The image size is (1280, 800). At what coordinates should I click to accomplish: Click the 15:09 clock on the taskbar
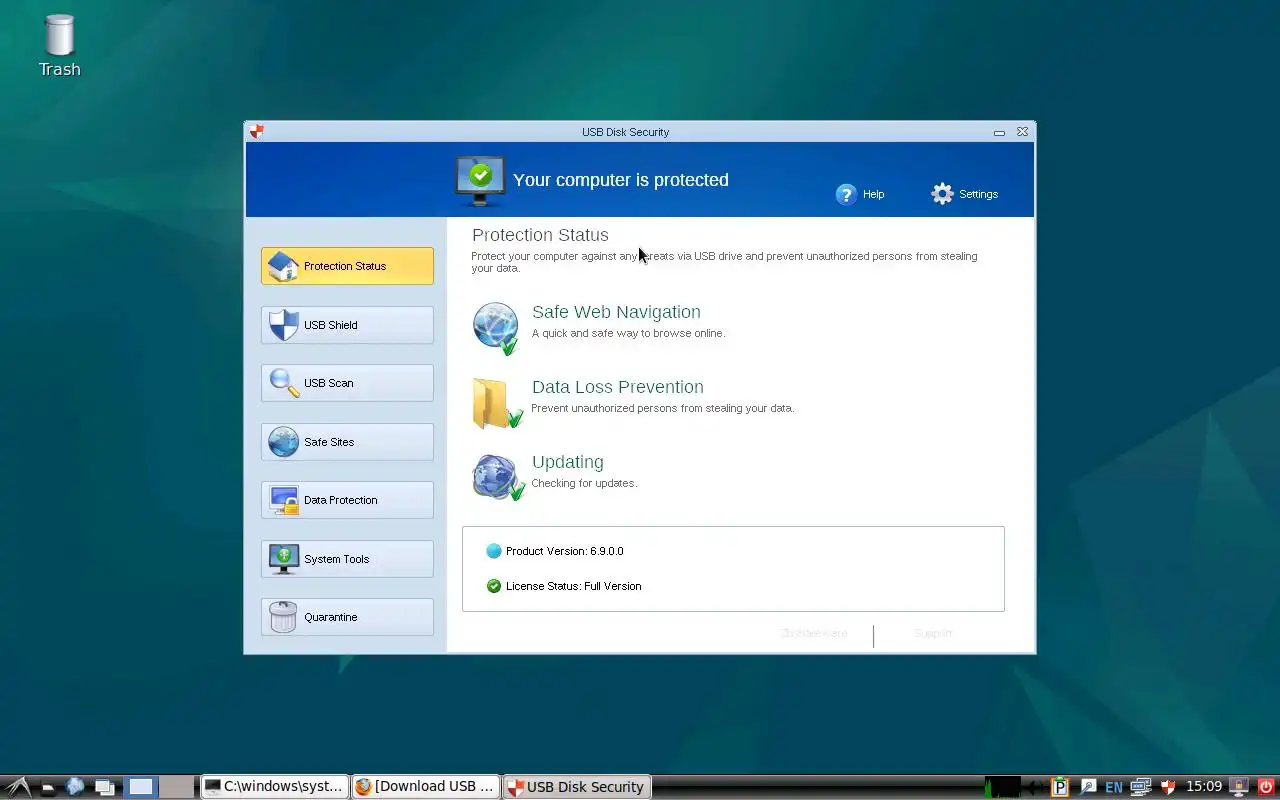[1204, 787]
